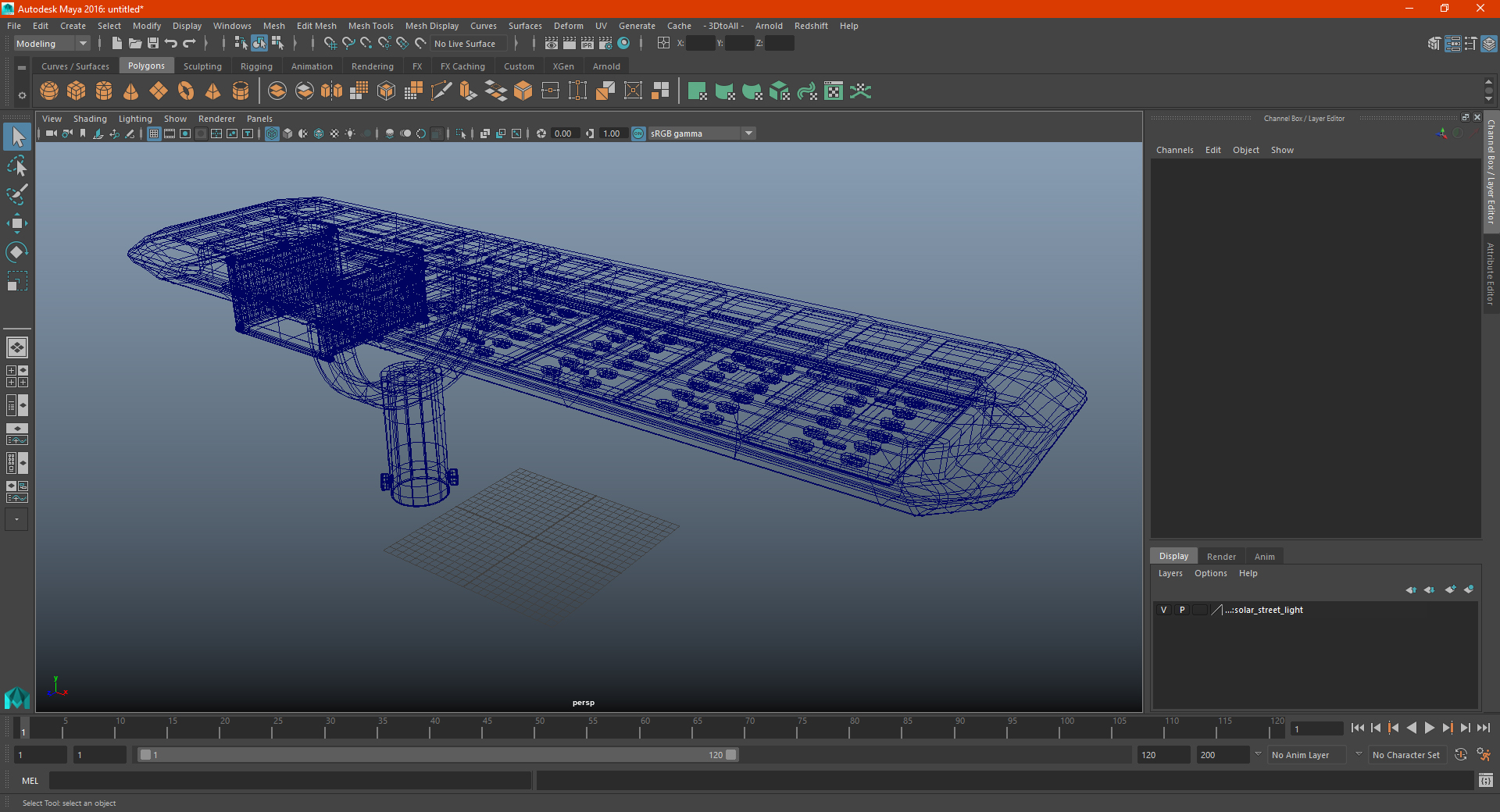
Task: Open the No Character Set dropdown
Action: click(x=1407, y=755)
